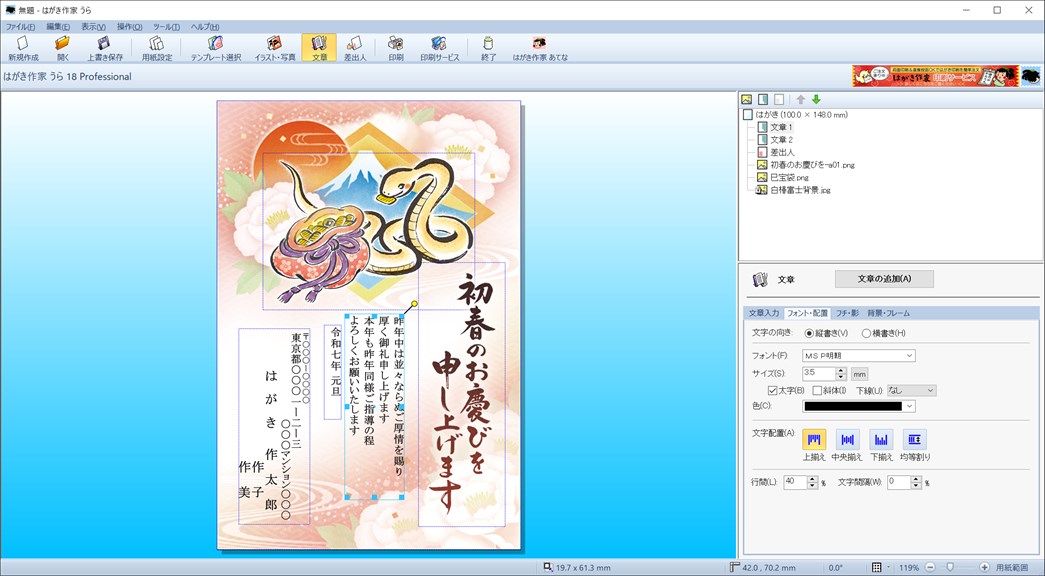Open the イラスト・写真 icon
The image size is (1045, 576).
tap(275, 48)
